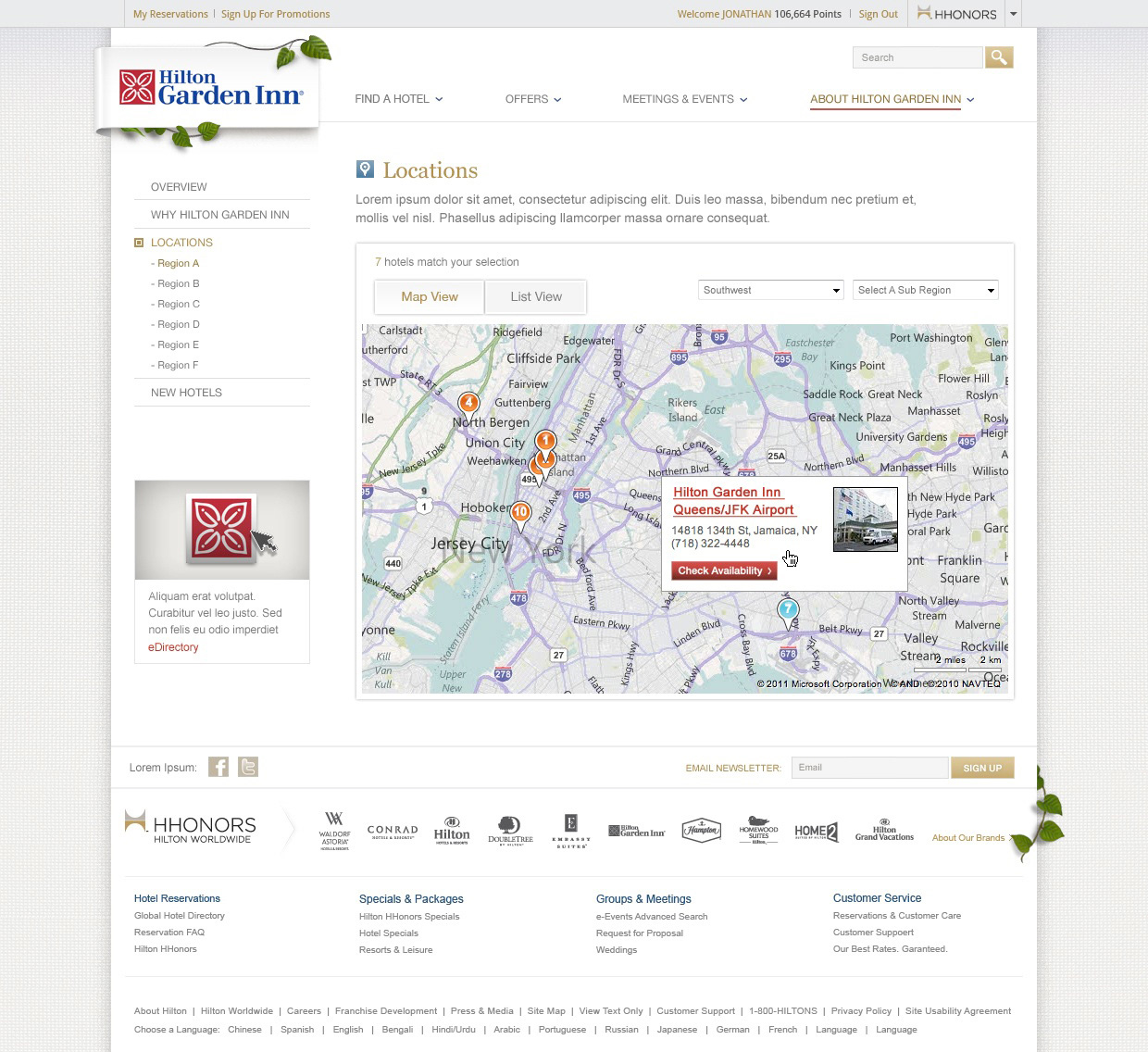
Task: Select Region C in the sidebar
Action: [176, 305]
